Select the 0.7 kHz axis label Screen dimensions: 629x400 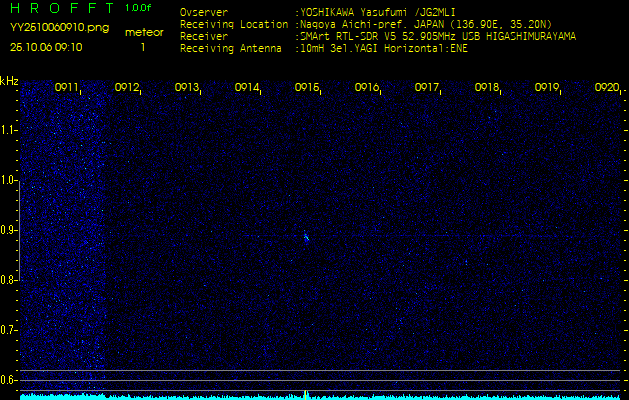pyautogui.click(x=9, y=329)
